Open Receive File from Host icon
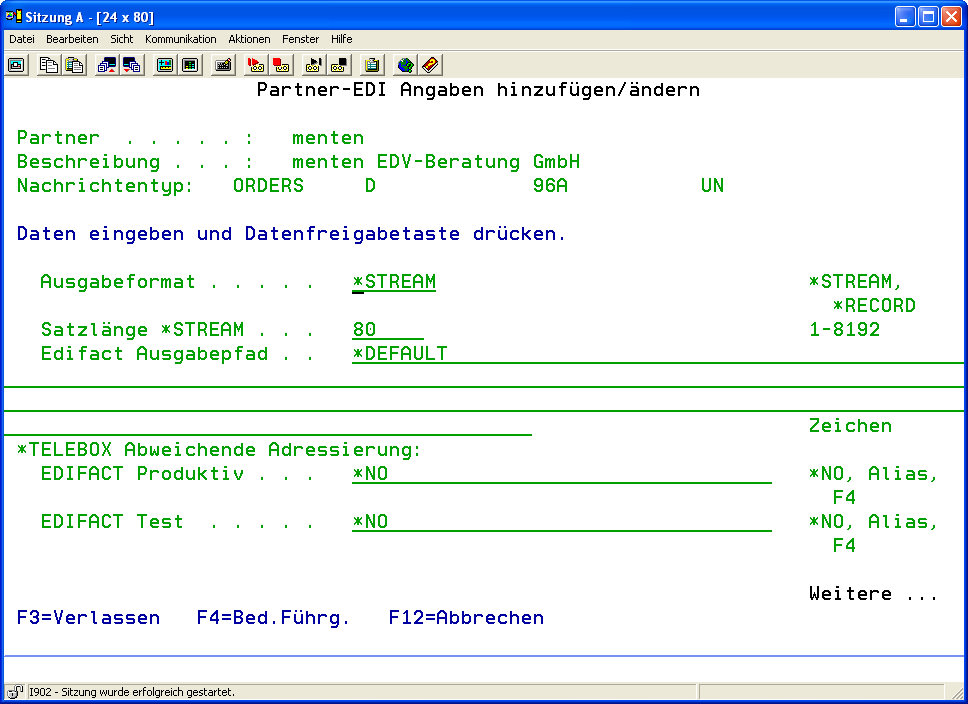Screen dimensions: 968x704 131,65
